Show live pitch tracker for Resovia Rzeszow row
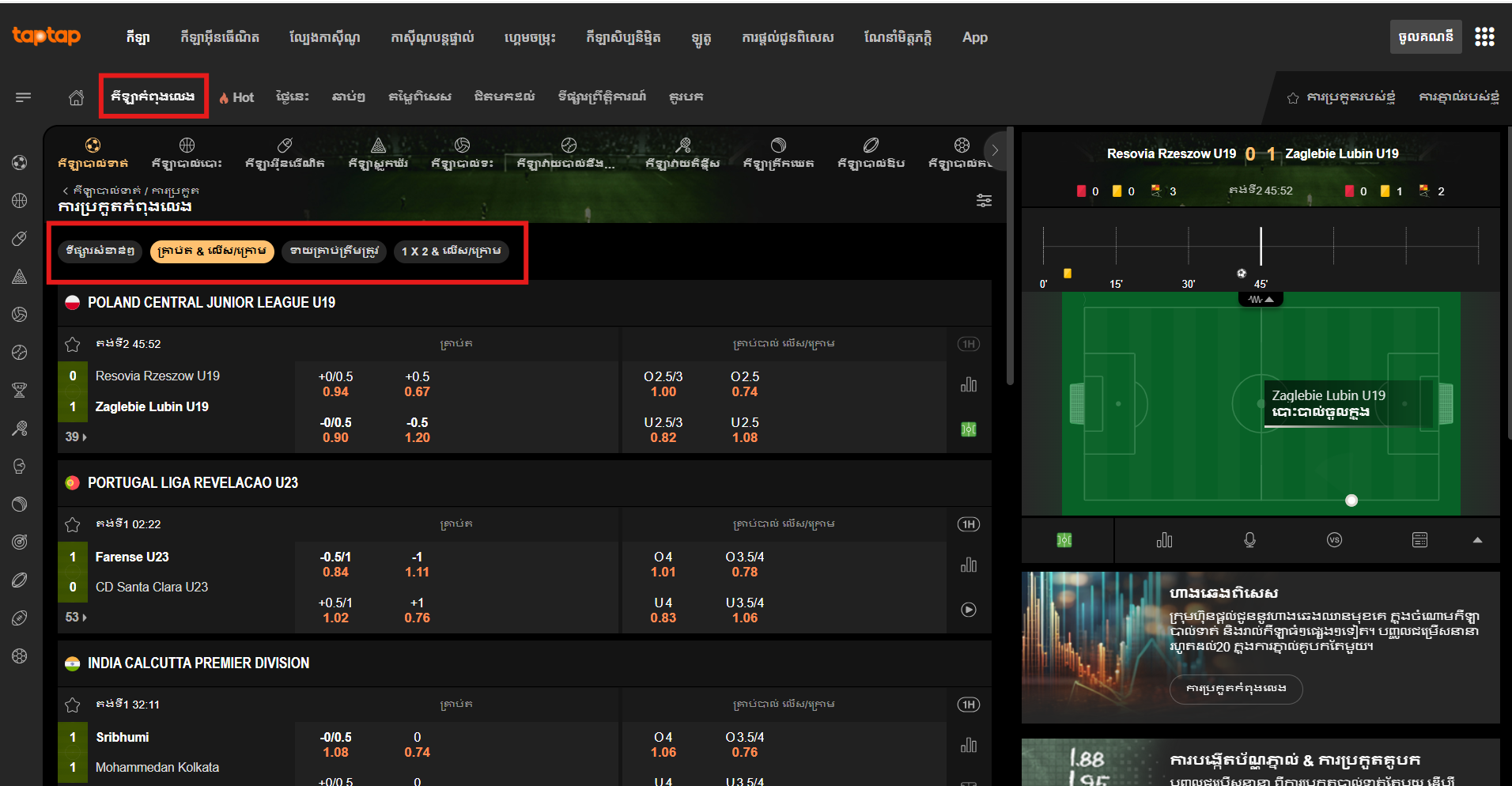Image resolution: width=1512 pixels, height=786 pixels. pyautogui.click(x=969, y=429)
